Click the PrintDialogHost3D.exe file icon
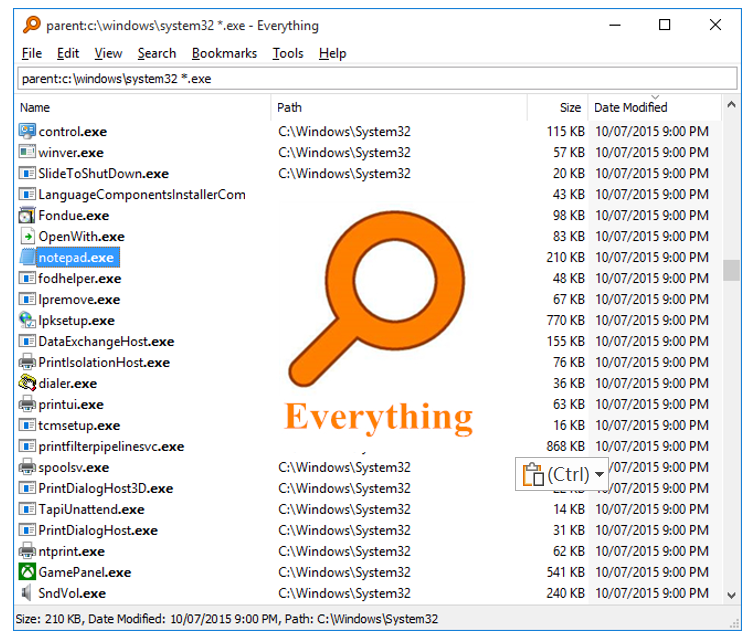The image size is (756, 639). pyautogui.click(x=27, y=488)
